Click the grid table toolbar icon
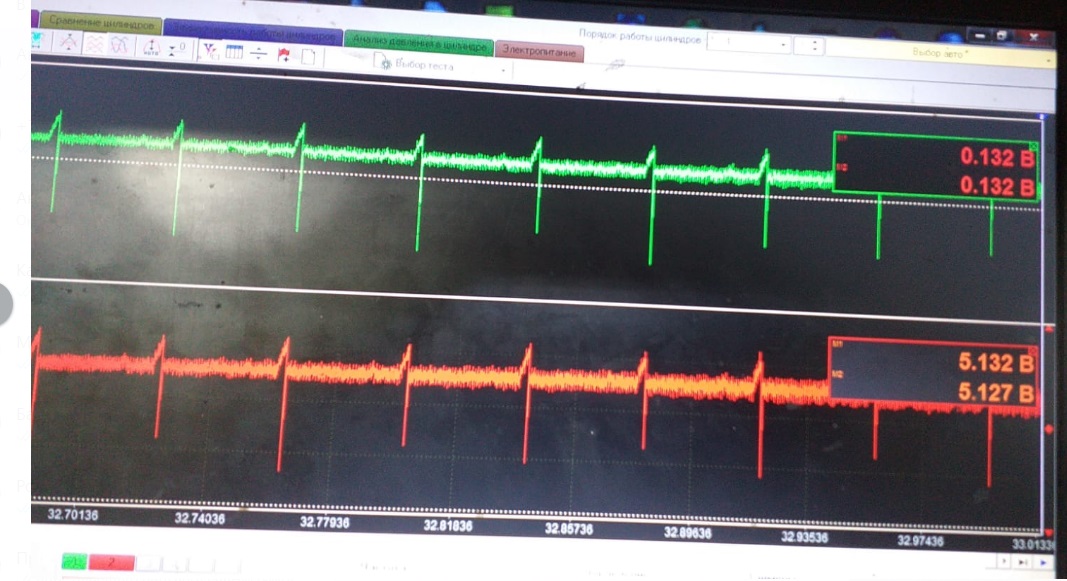Viewport: 1067px width, 581px height. tap(234, 52)
